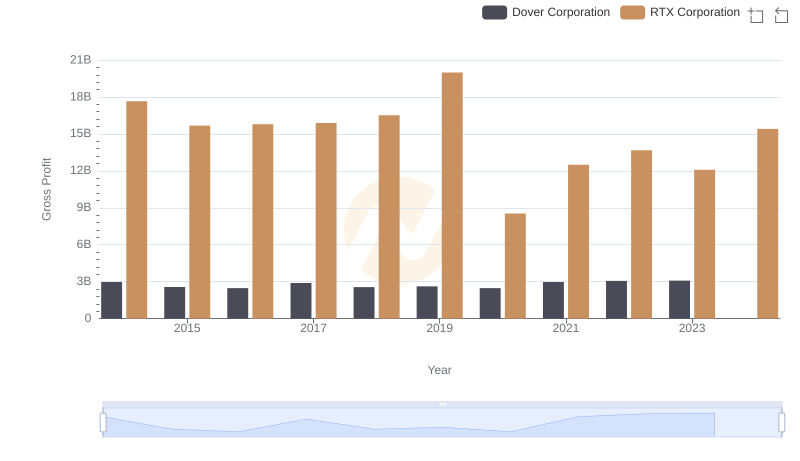
Task: Click the 0 y-axis label
Action: click(x=88, y=318)
